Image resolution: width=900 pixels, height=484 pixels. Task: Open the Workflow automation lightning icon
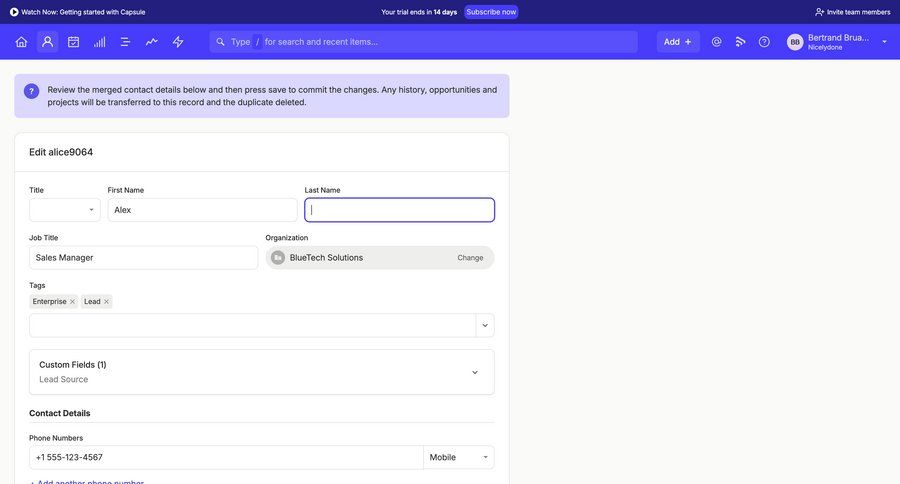[178, 42]
